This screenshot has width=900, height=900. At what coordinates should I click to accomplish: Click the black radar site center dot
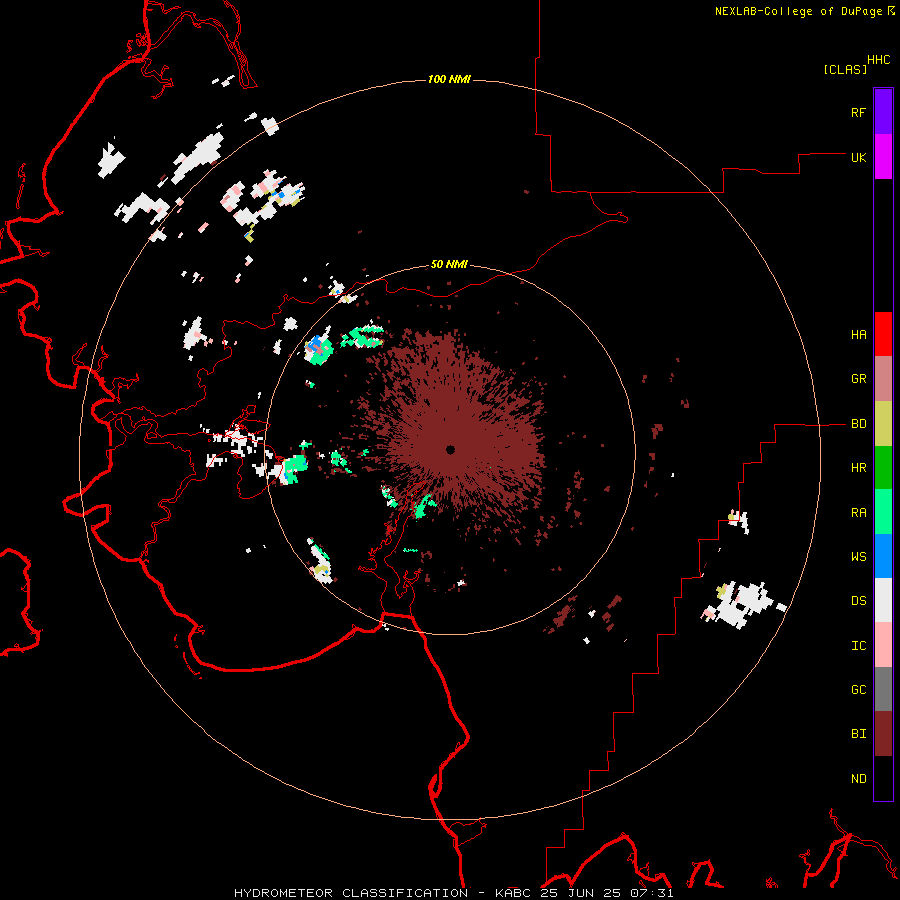pyautogui.click(x=451, y=450)
